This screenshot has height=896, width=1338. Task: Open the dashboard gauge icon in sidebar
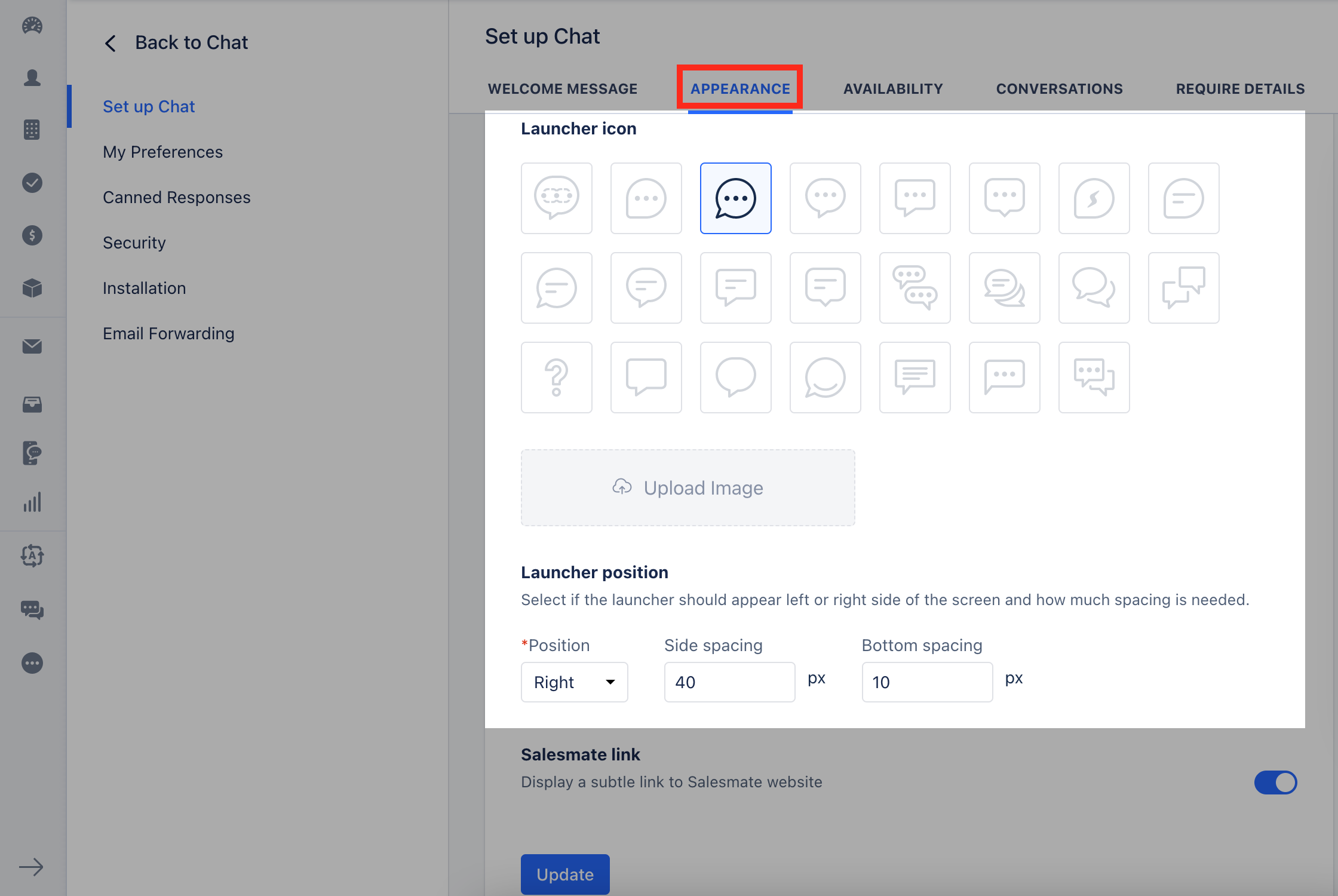pos(32,26)
